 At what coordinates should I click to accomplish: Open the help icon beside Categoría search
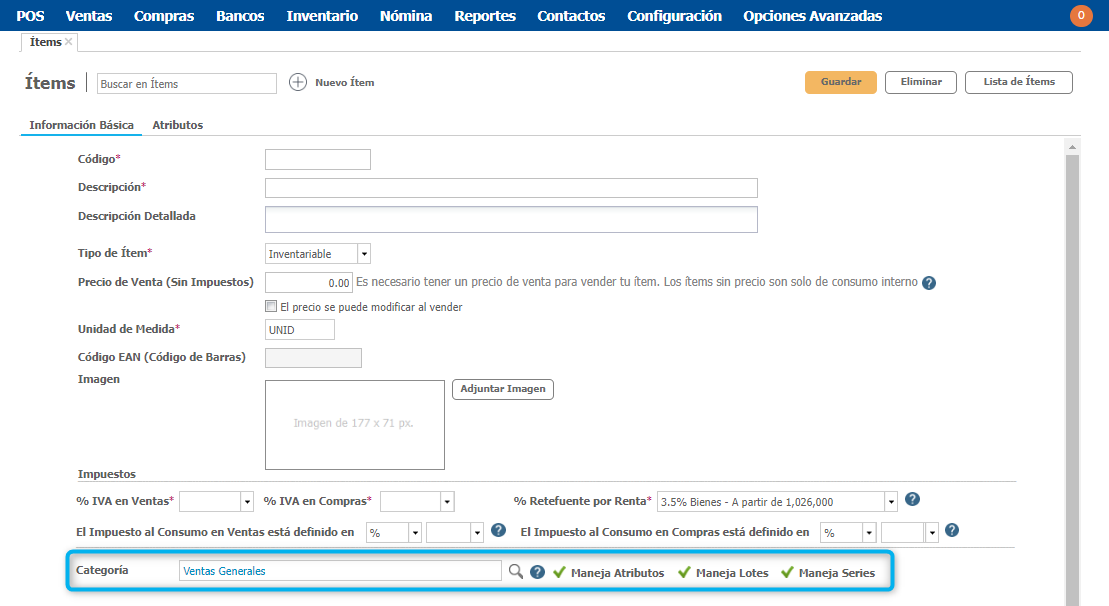click(538, 573)
